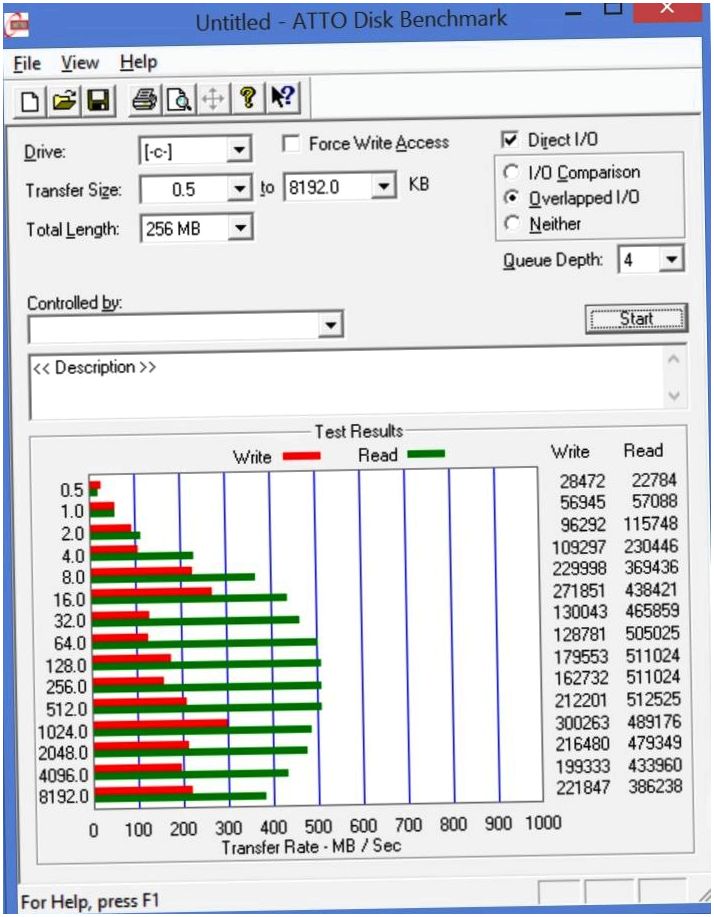
Task: Select the Overlapped I/O radio button
Action: [512, 198]
